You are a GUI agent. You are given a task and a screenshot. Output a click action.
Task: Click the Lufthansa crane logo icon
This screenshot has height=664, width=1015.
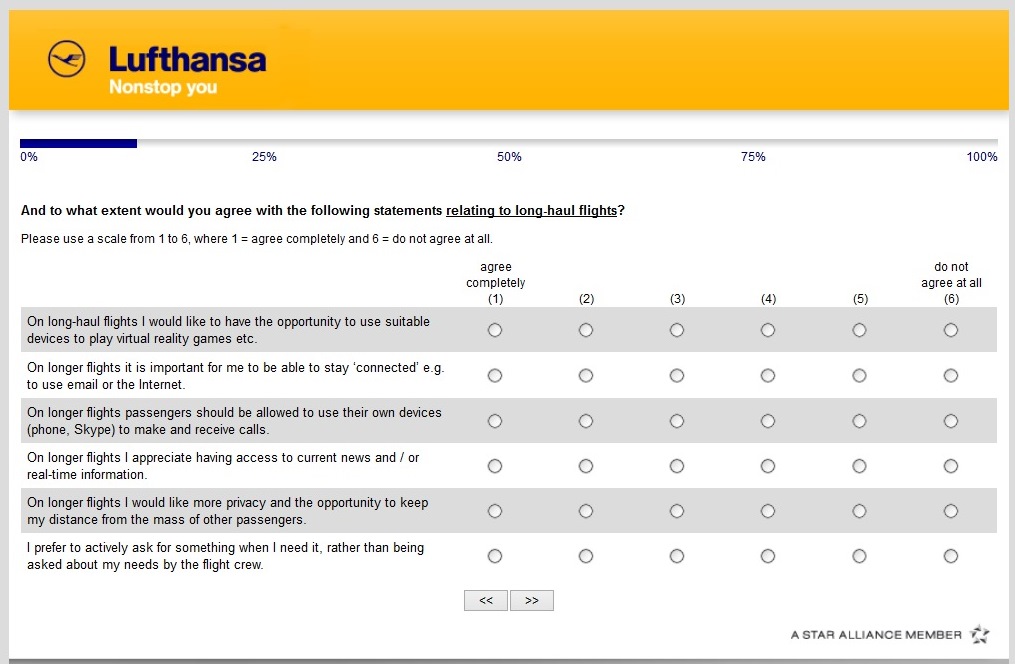pos(67,59)
